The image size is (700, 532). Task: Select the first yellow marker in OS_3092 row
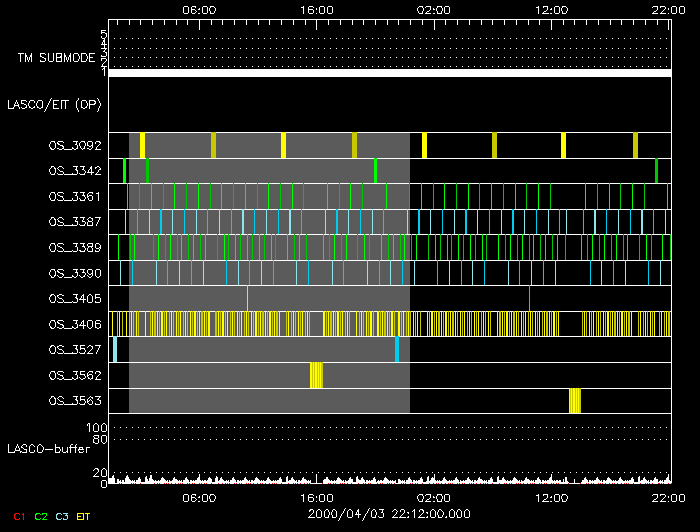pos(142,145)
